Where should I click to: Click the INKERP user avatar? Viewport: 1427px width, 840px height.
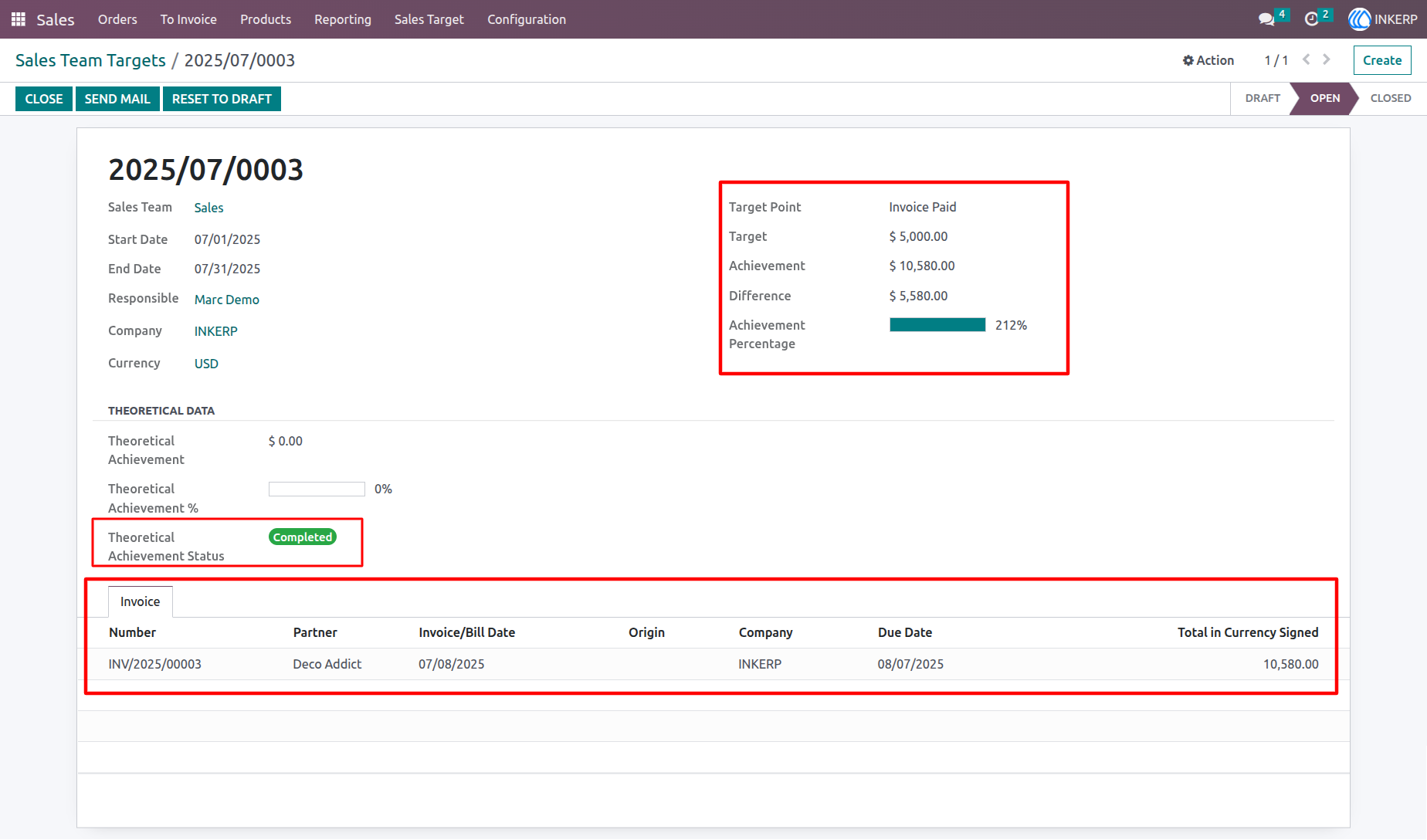click(x=1359, y=19)
